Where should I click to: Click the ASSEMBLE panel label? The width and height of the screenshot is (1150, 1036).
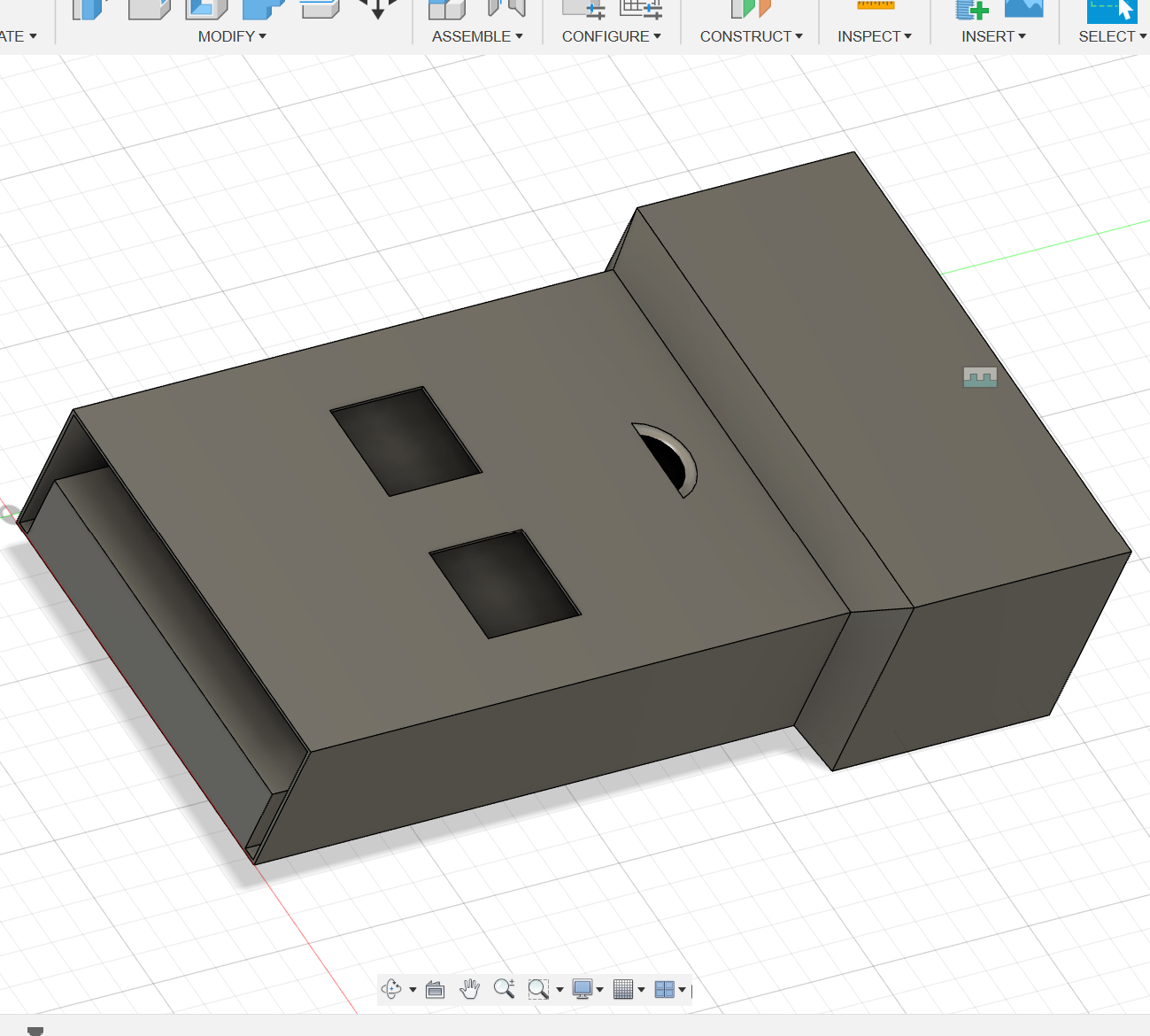coord(471,36)
